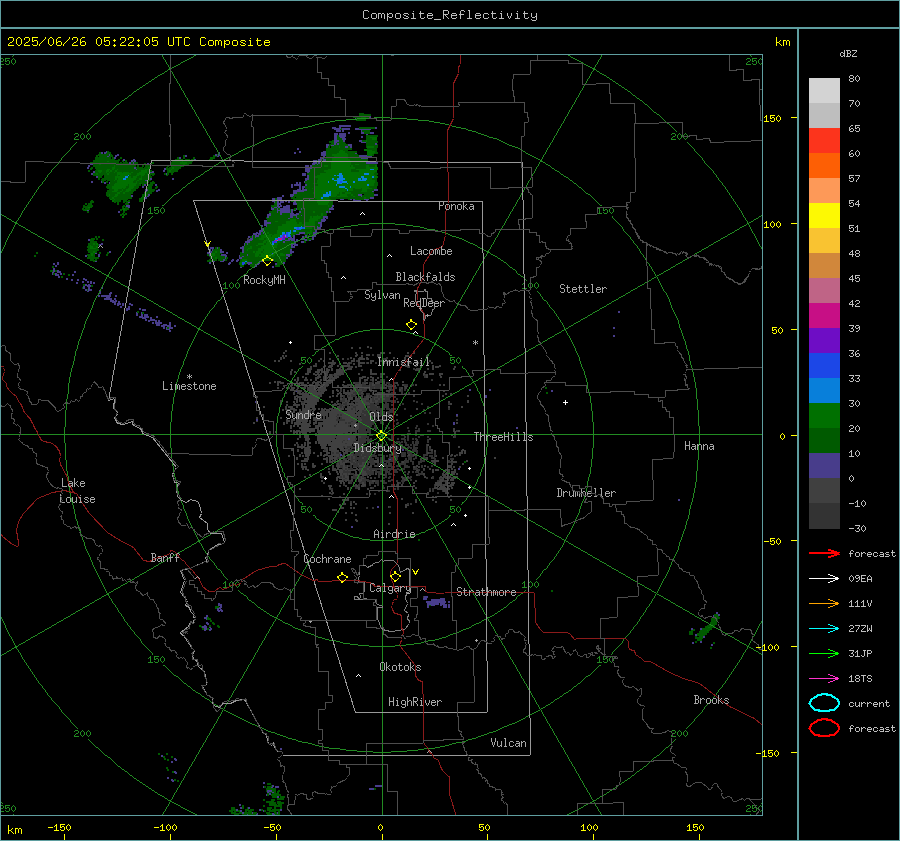Viewport: 900px width, 841px height.
Task: Click the orange 57-60 dBZ swatch
Action: coord(824,165)
